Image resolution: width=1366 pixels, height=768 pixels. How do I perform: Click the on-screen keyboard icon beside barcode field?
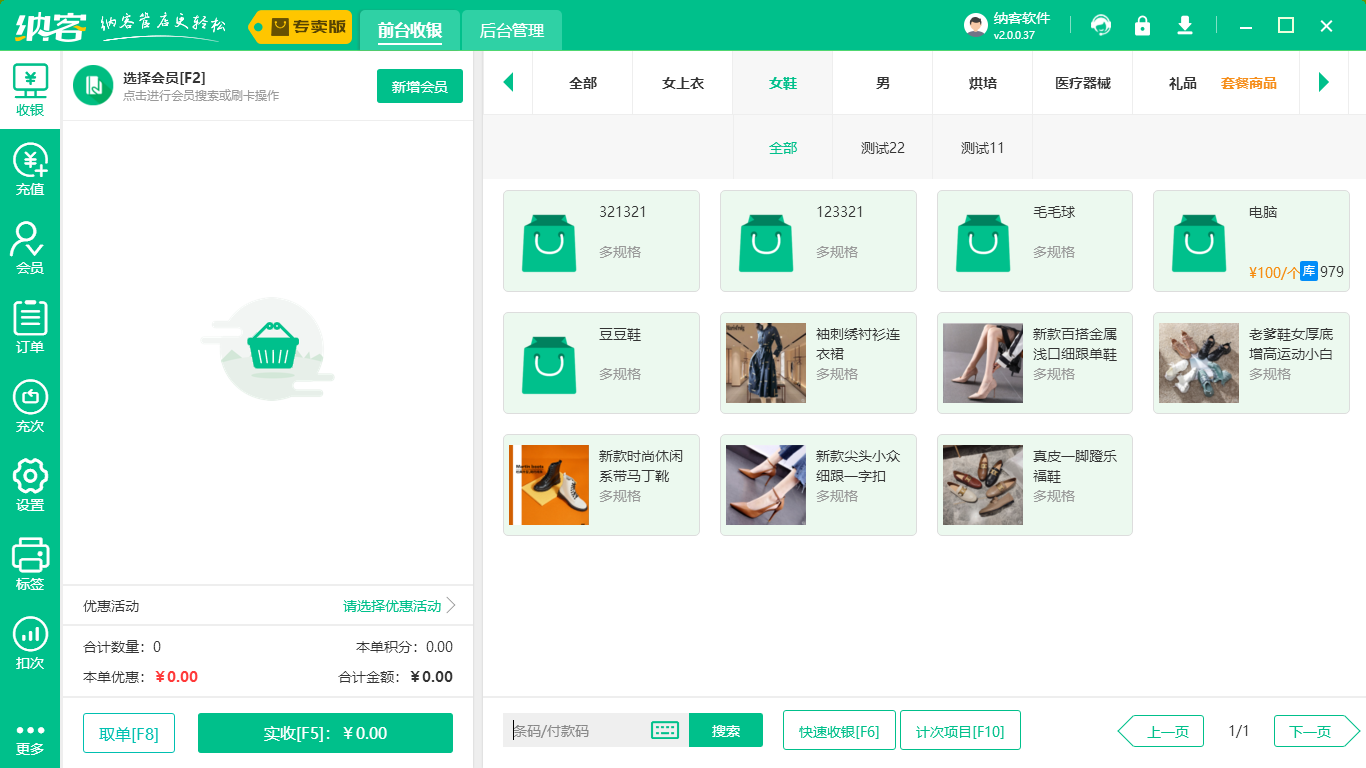tap(663, 730)
